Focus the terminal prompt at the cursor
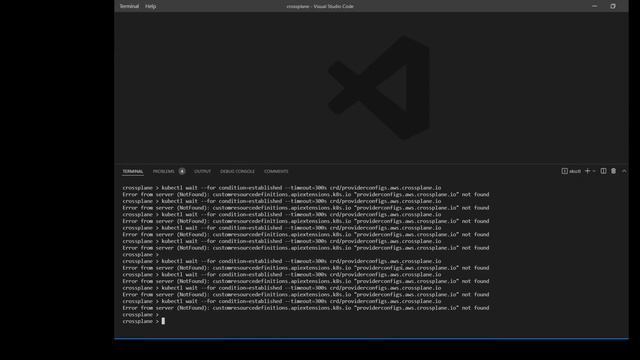Screen dimensions: 640x360 [163, 321]
